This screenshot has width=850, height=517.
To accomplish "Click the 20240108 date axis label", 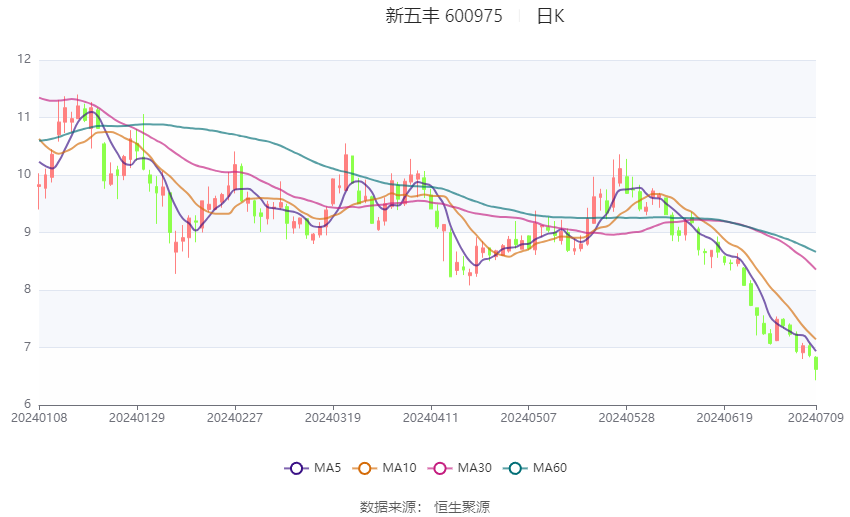I will click(39, 417).
